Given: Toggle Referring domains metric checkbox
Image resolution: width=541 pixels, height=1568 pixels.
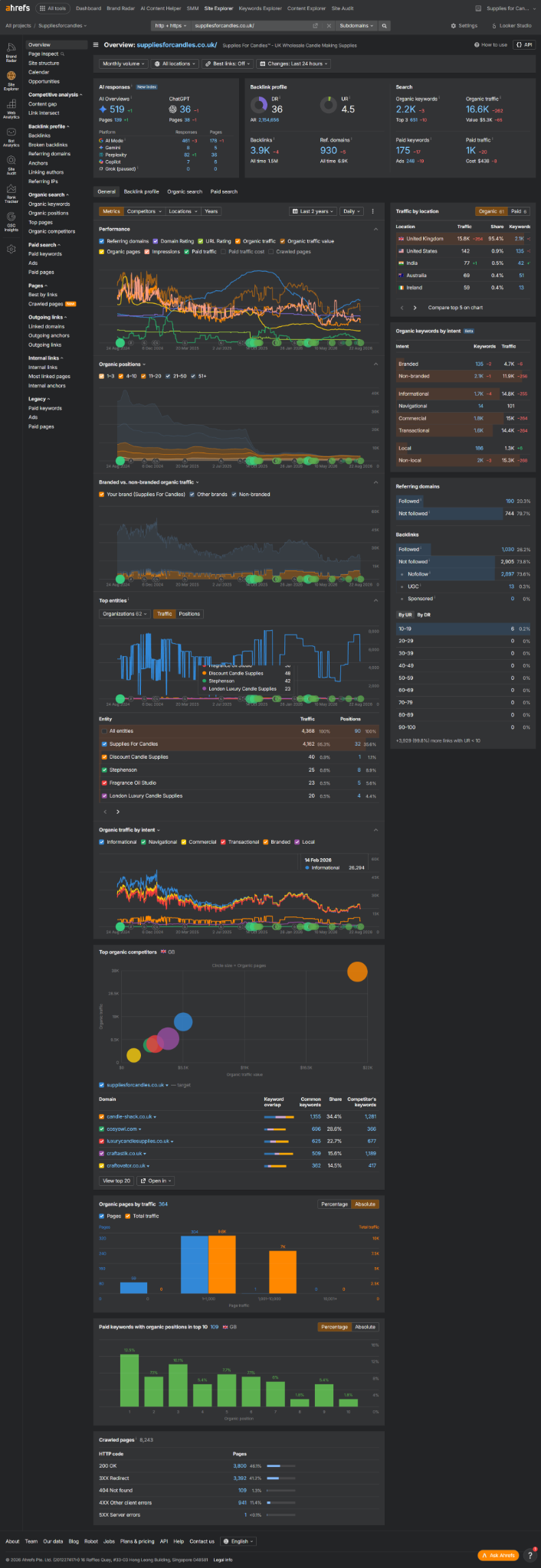Looking at the screenshot, I should point(102,241).
